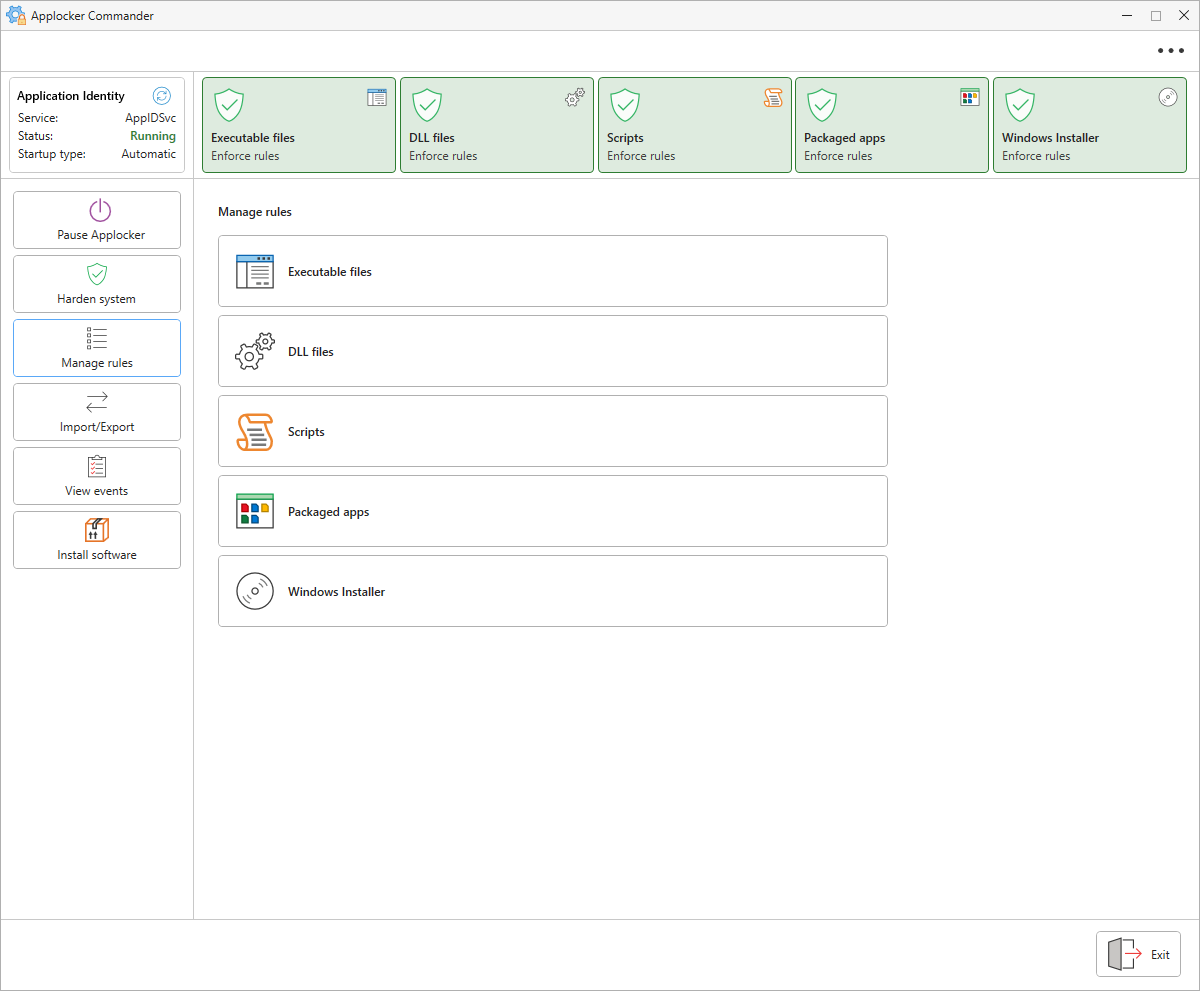1200x991 pixels.
Task: Click the Packaged apps tiles icon in rules list
Action: coord(255,511)
